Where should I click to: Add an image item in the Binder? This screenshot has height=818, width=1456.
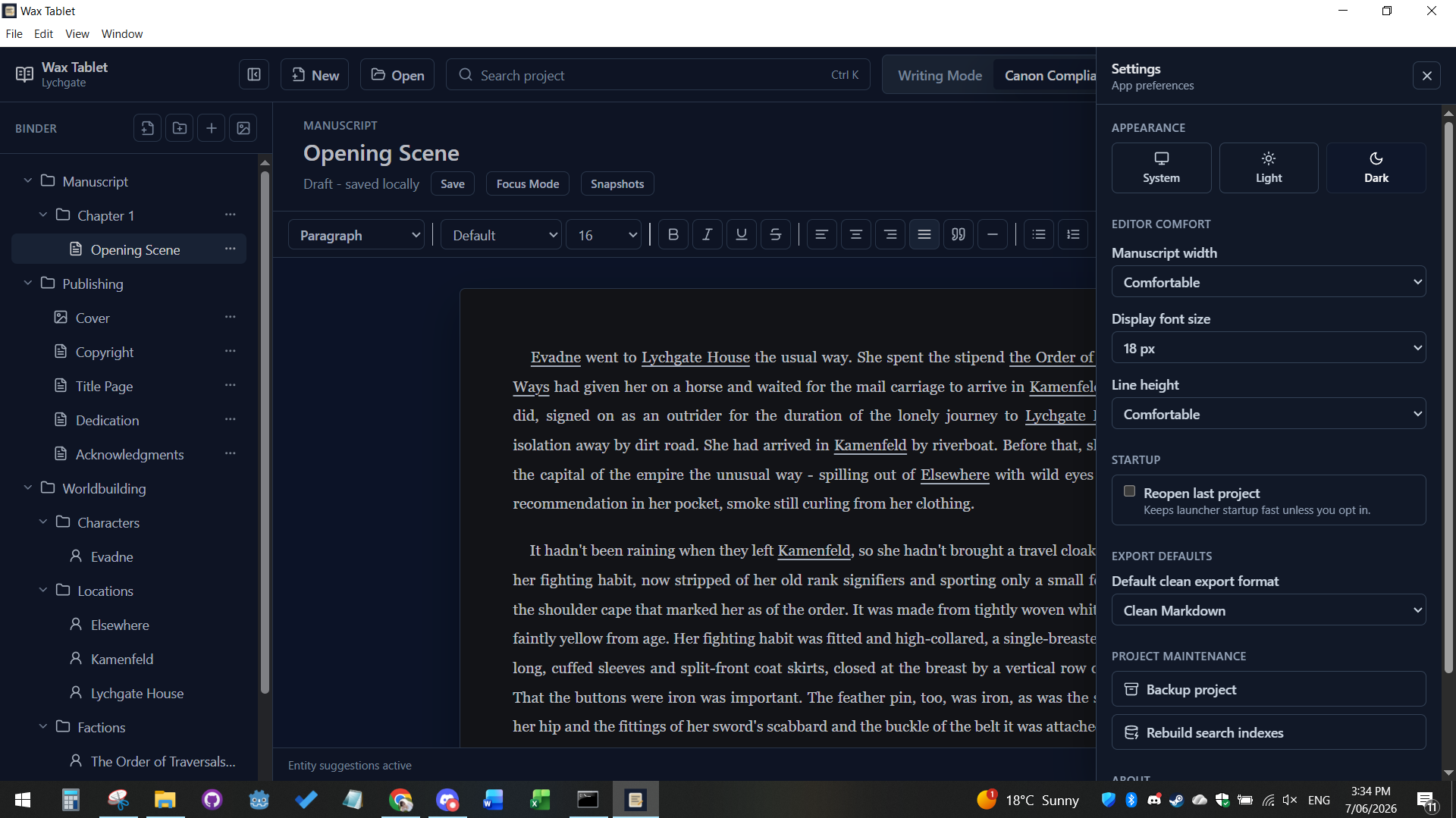(243, 128)
